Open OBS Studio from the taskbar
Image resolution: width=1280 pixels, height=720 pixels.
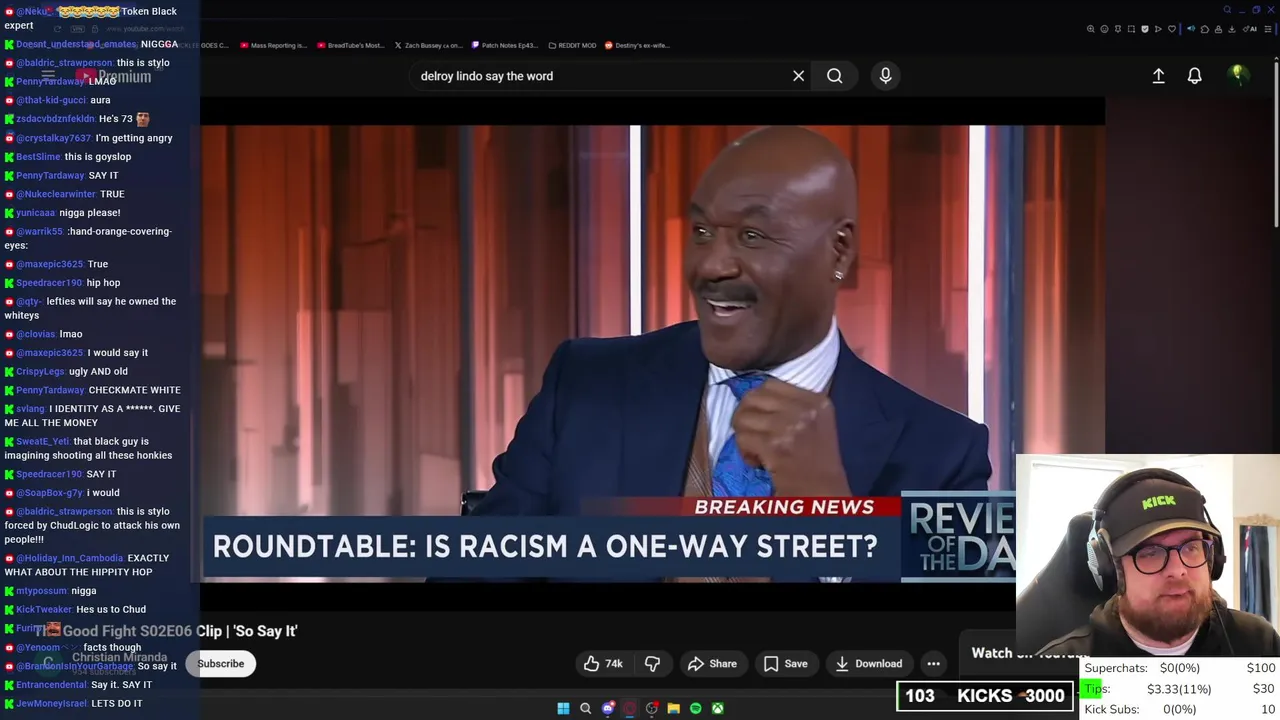click(651, 708)
